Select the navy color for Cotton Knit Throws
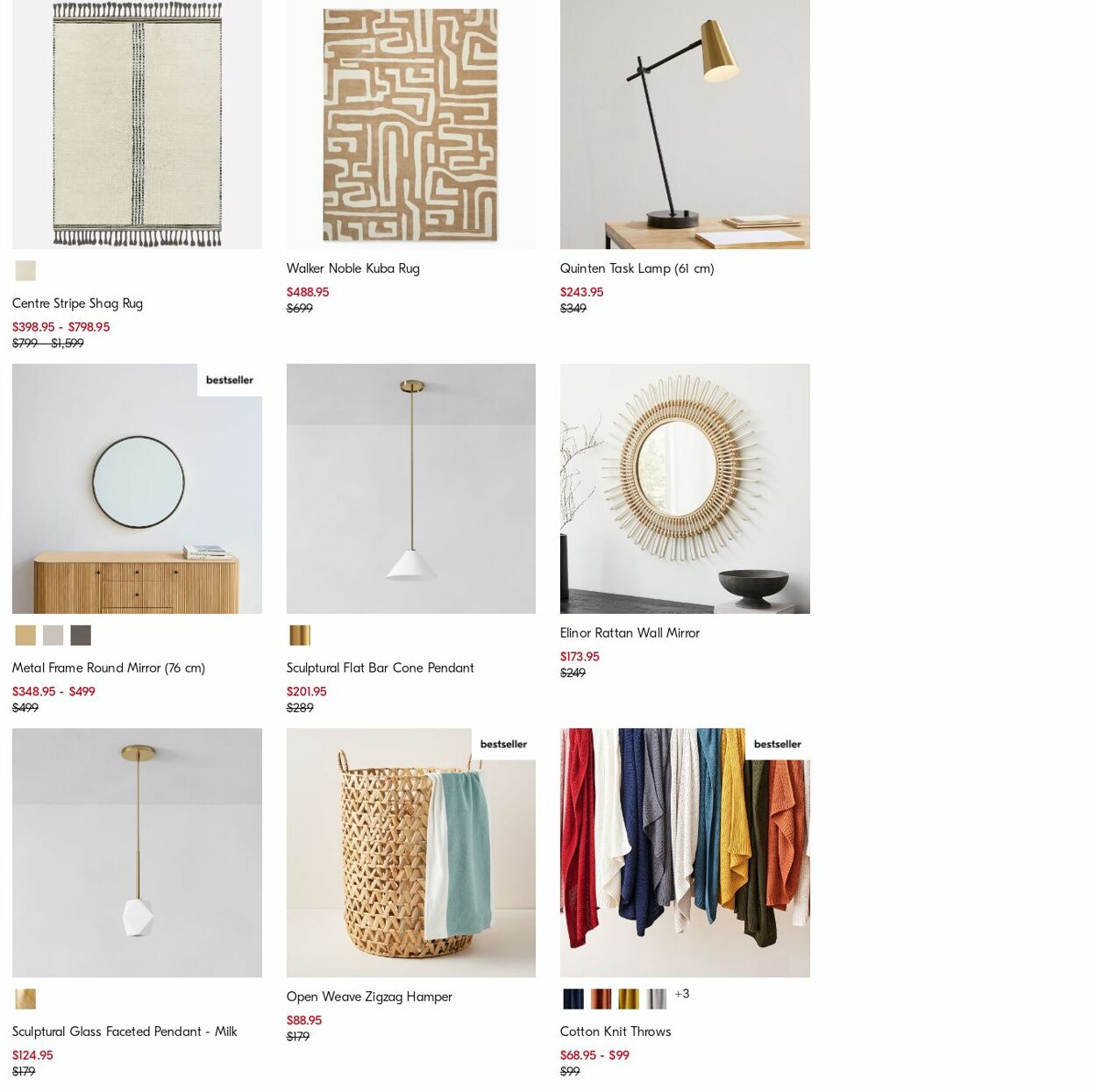The image size is (1096, 1092). 573,998
